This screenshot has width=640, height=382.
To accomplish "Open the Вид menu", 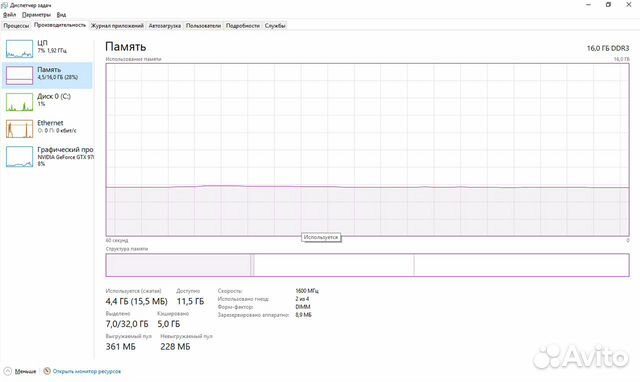I will (61, 15).
